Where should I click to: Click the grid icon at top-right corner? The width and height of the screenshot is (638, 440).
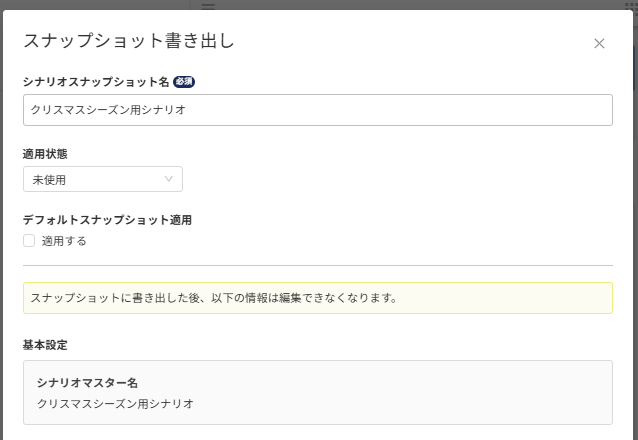(x=631, y=5)
